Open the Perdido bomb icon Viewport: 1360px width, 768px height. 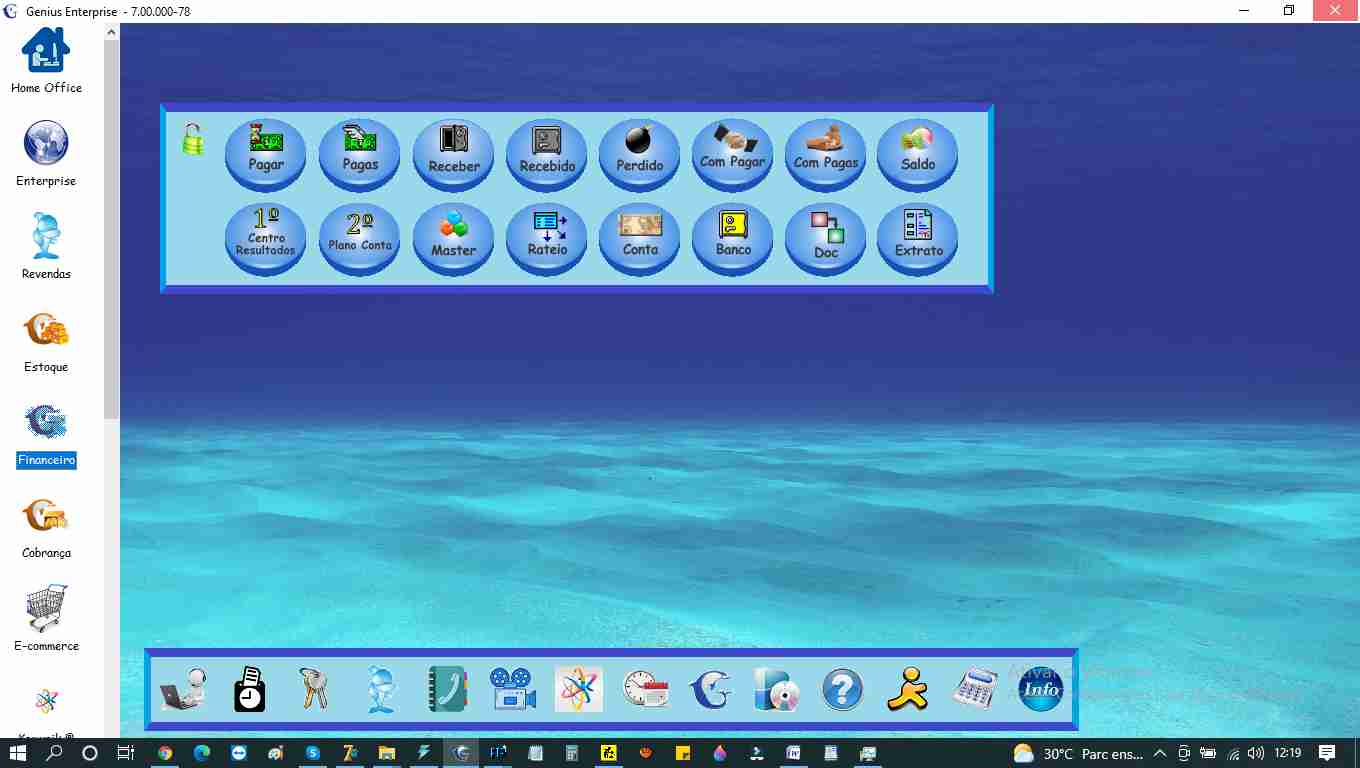[639, 153]
